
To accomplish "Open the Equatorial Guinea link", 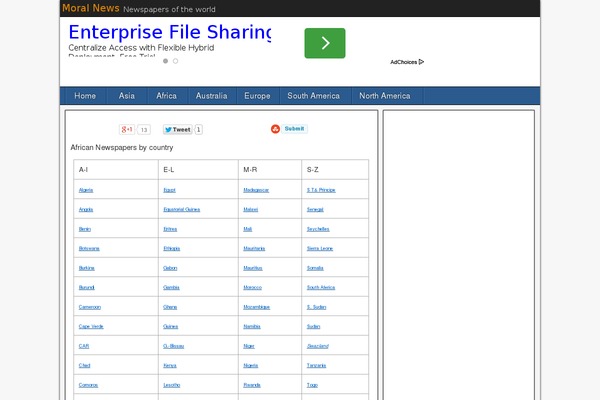I will 181,210.
